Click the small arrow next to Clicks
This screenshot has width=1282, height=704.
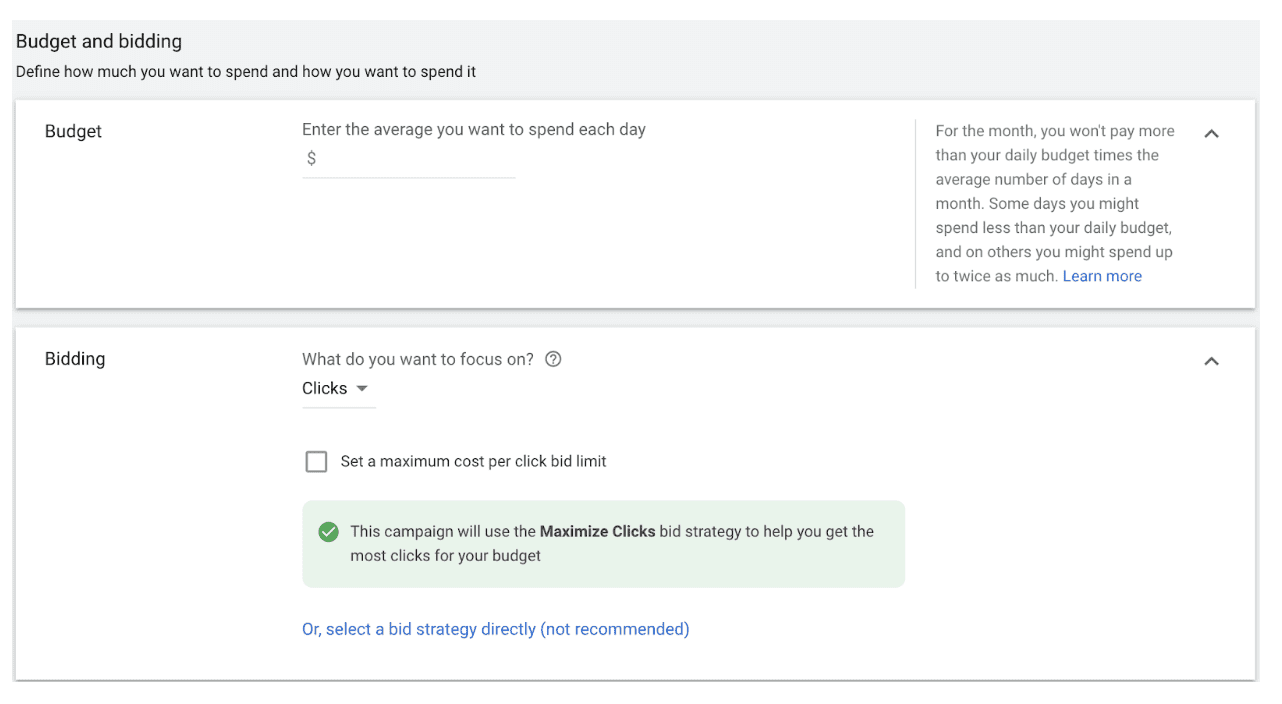(x=362, y=389)
